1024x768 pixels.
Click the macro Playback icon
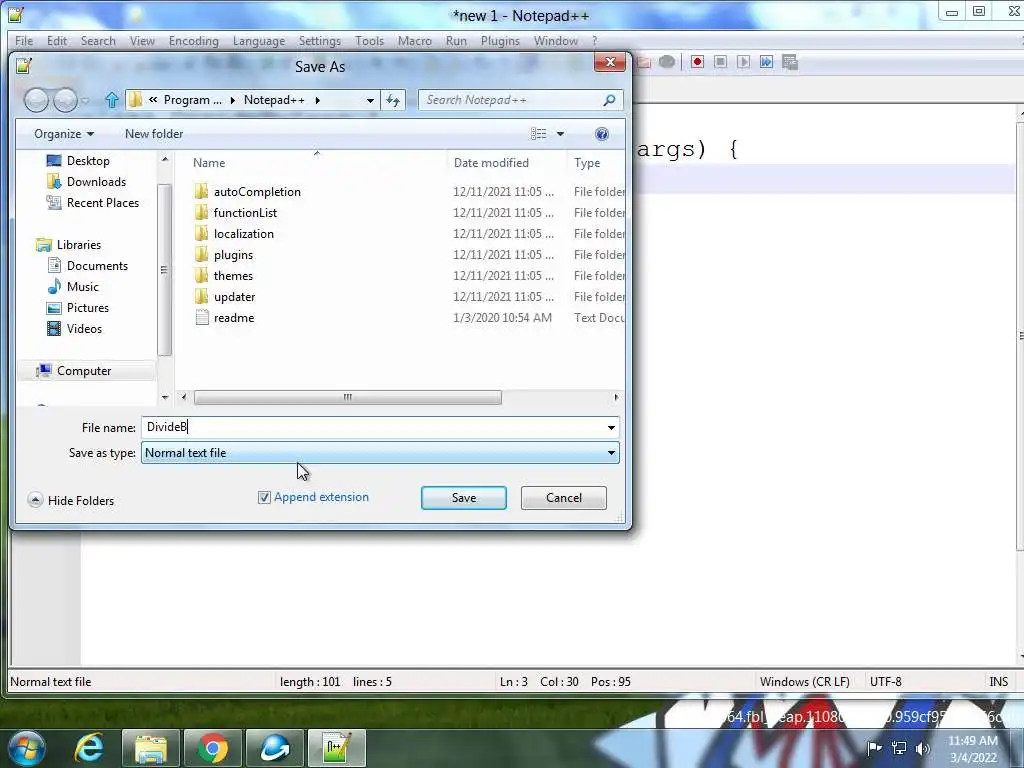tap(743, 62)
